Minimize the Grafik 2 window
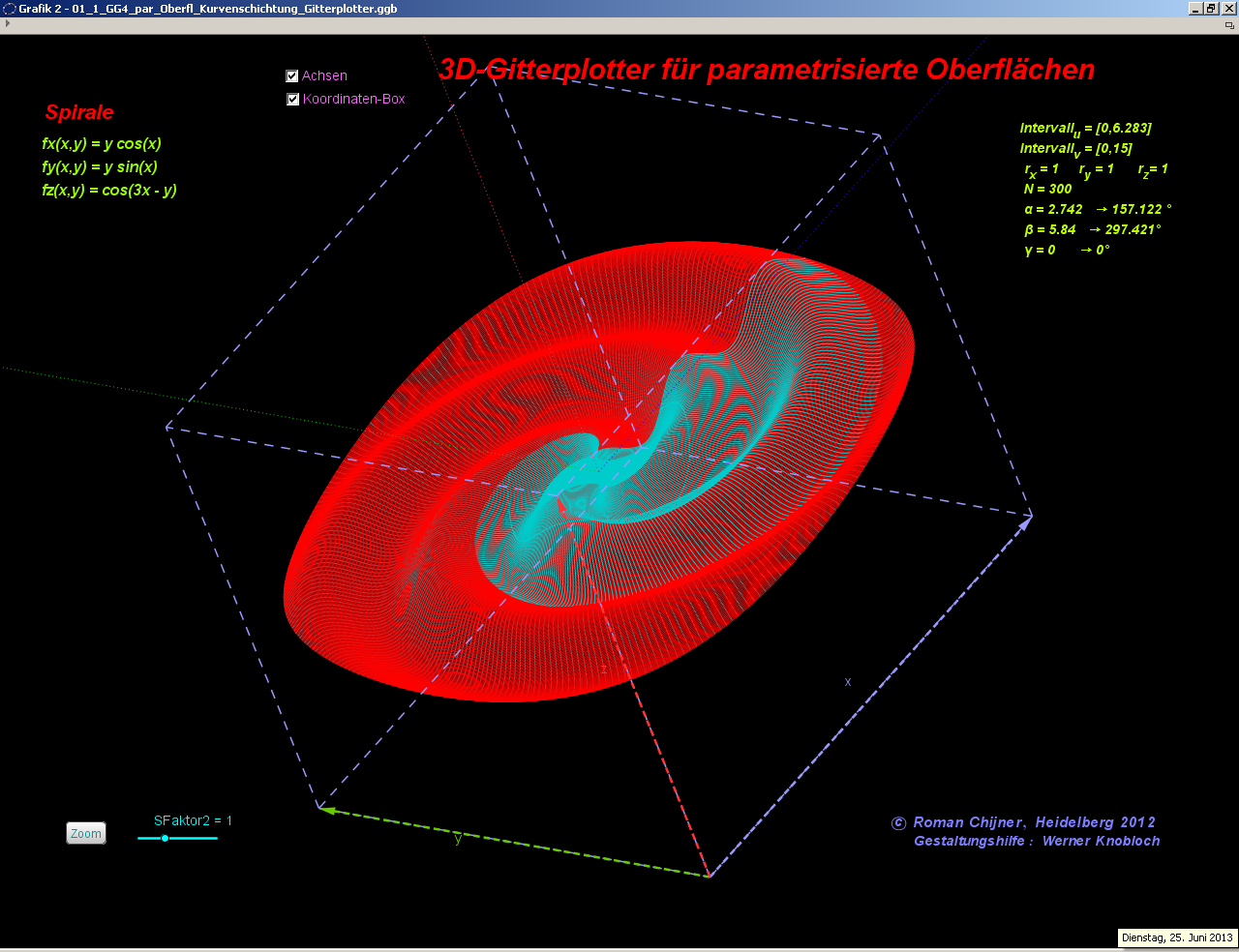 click(x=1195, y=9)
